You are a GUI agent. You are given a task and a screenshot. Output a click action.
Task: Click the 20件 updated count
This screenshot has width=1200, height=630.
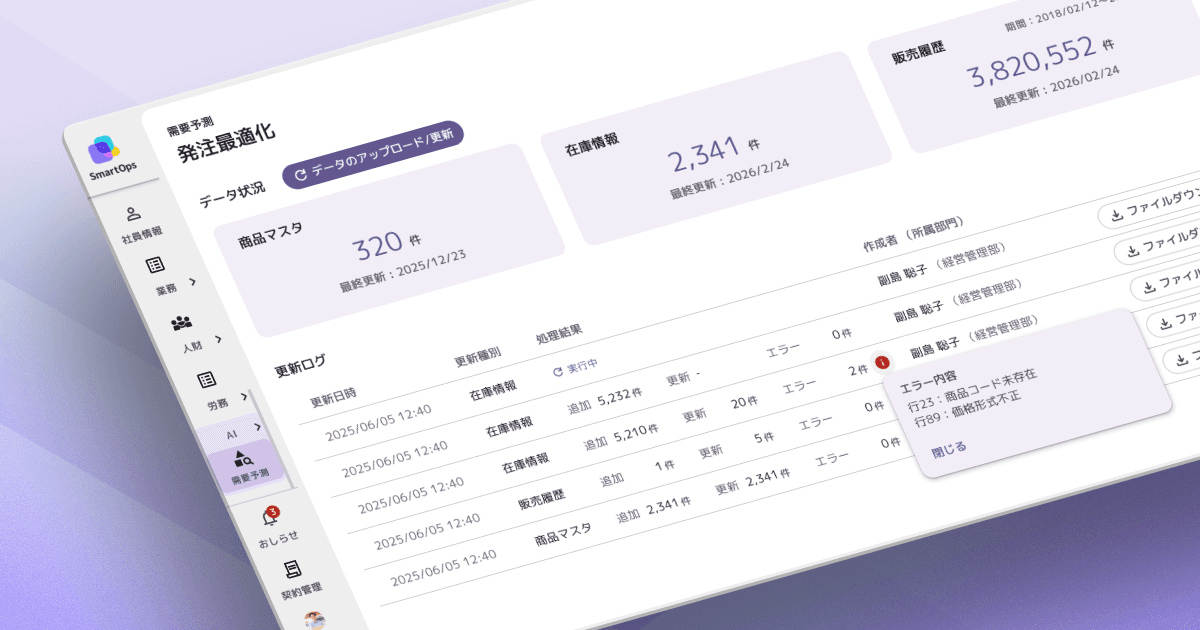[x=745, y=402]
